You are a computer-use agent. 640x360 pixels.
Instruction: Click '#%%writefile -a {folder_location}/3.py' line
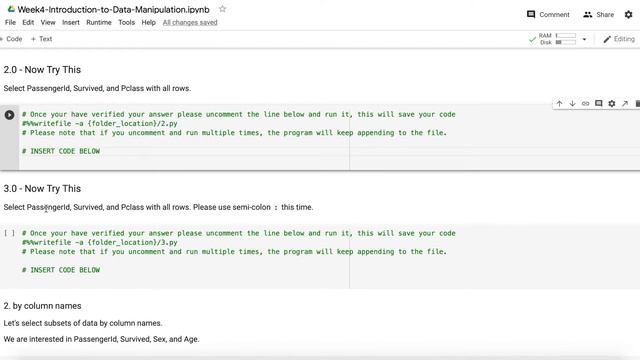pos(100,242)
